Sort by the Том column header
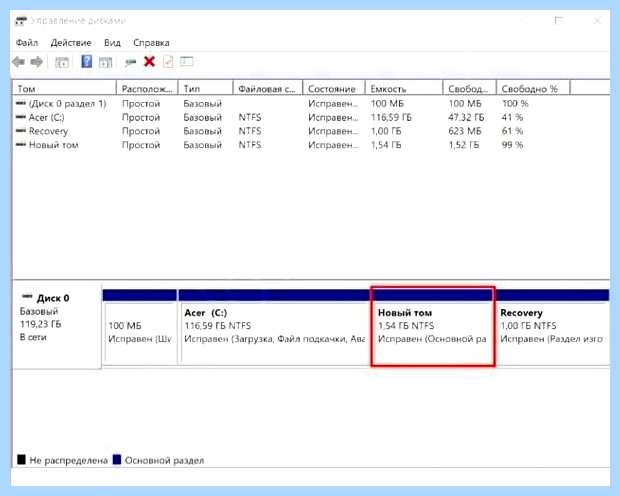Viewport: 620px width, 496px height. [65, 89]
